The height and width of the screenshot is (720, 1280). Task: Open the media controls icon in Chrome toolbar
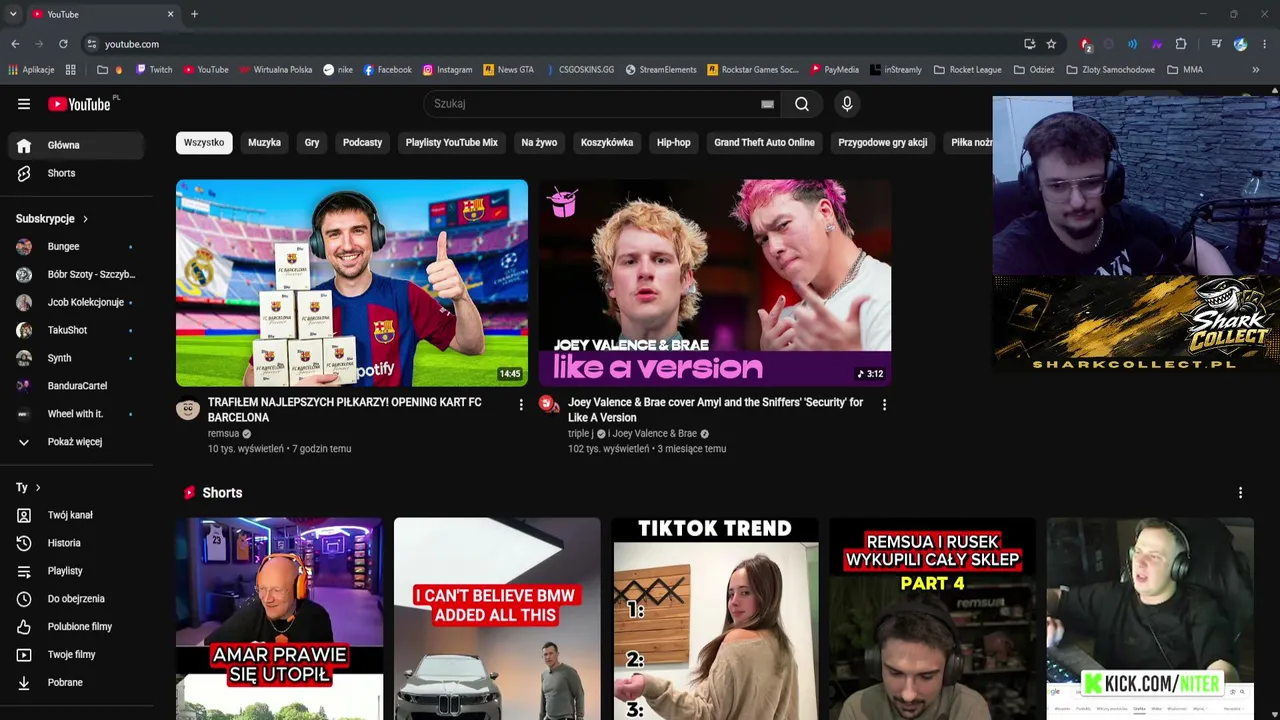click(x=1216, y=44)
